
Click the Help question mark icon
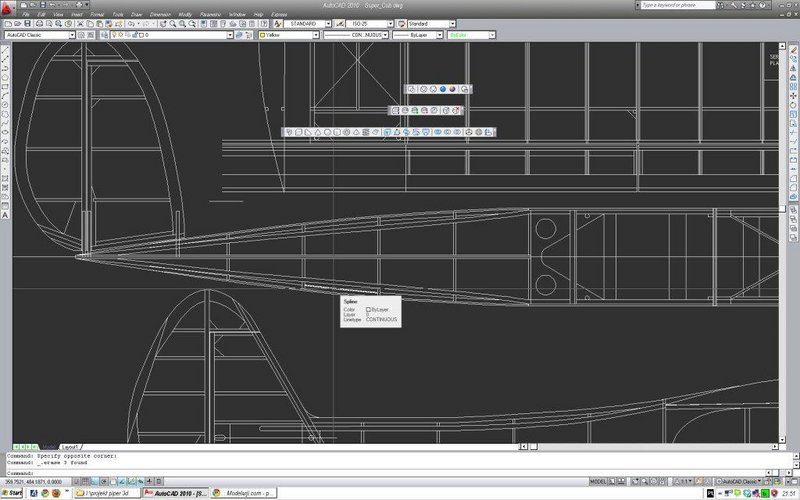[264, 24]
